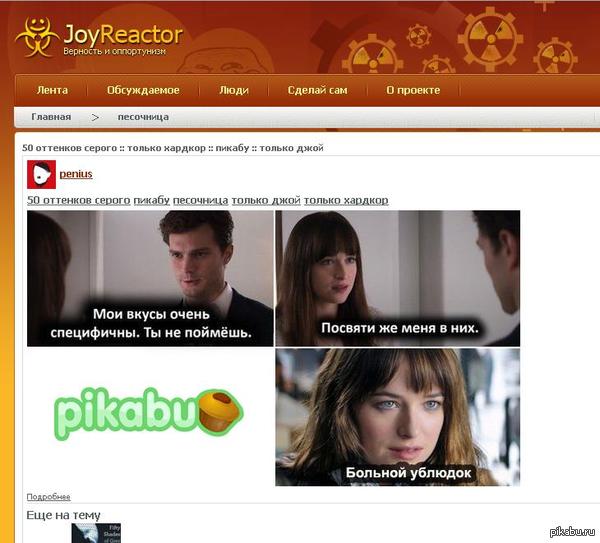
Task: Click the песочница breadcrumb
Action: coord(143,117)
